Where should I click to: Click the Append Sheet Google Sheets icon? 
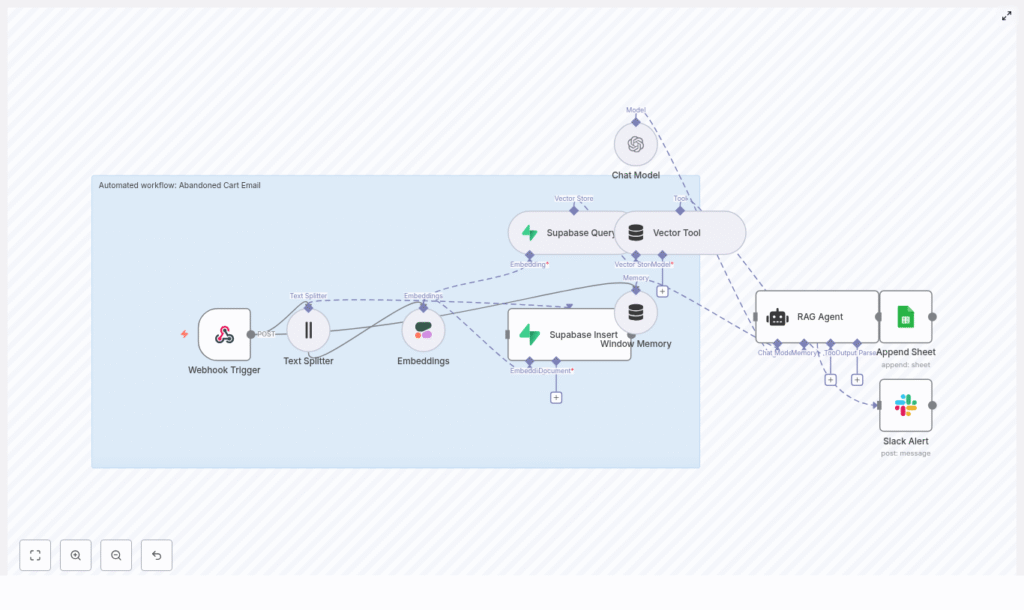tap(905, 316)
